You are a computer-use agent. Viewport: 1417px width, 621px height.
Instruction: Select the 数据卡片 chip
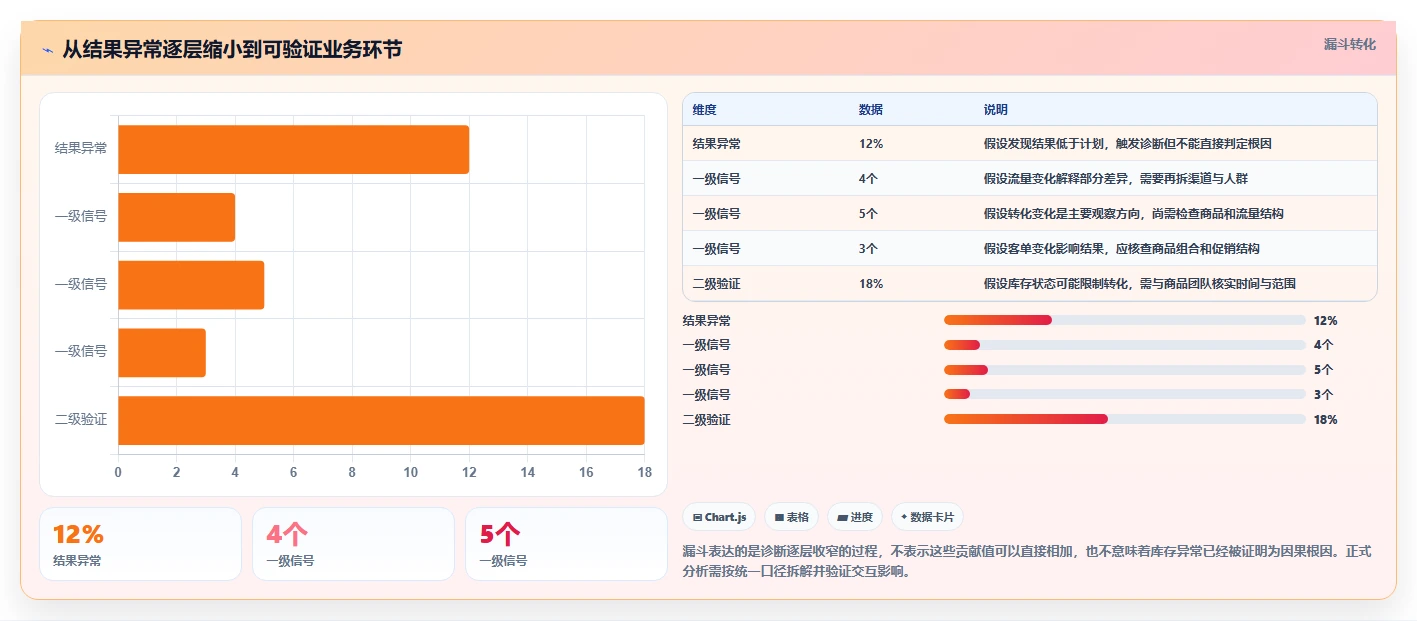[x=927, y=517]
